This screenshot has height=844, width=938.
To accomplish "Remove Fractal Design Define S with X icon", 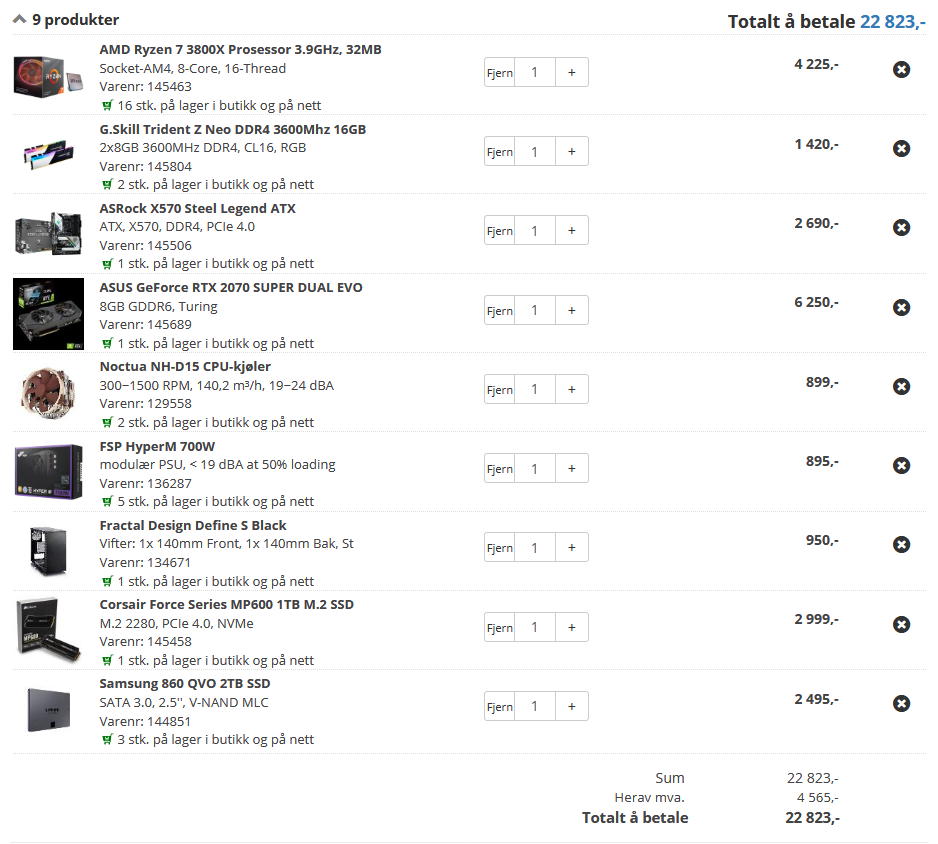I will (901, 544).
